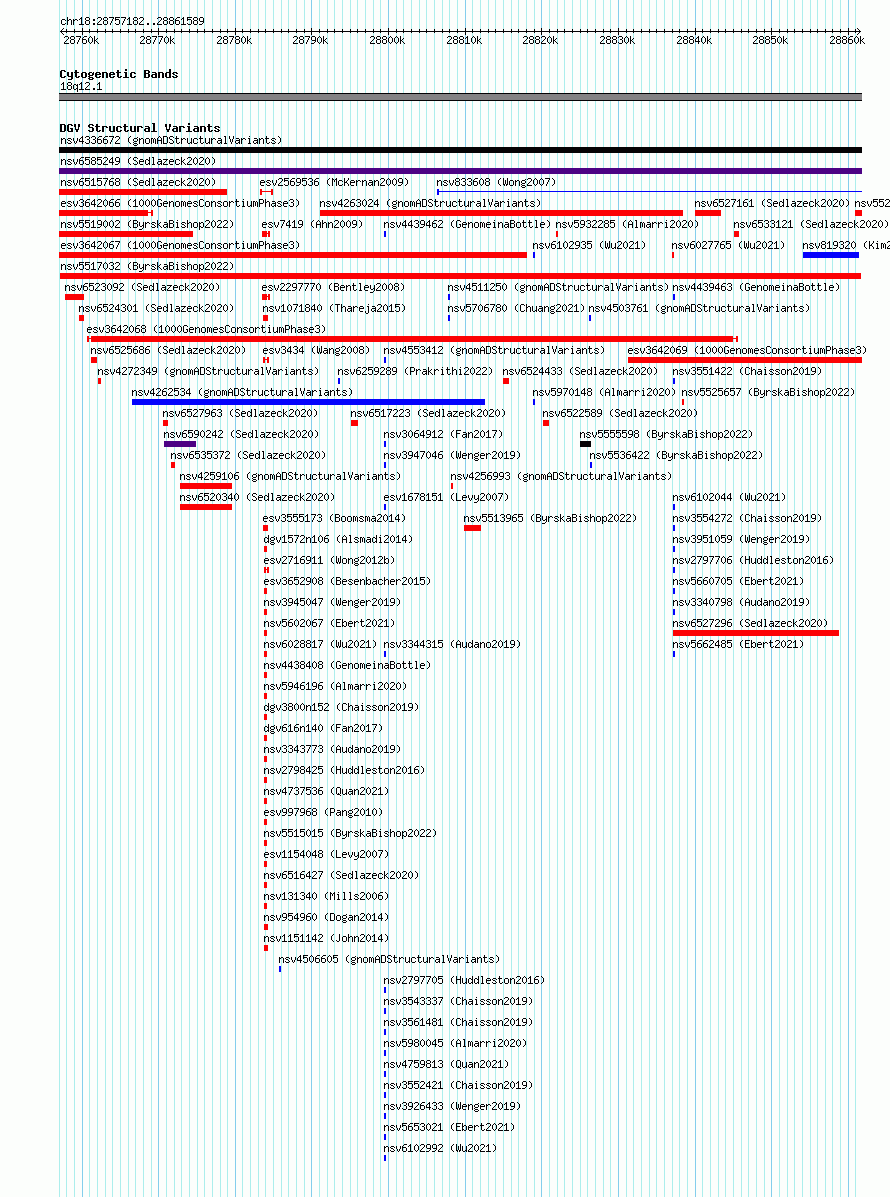Select the nsv6259289 (Prakrithi2022) label
The width and height of the screenshot is (890, 1197).
pyautogui.click(x=415, y=371)
